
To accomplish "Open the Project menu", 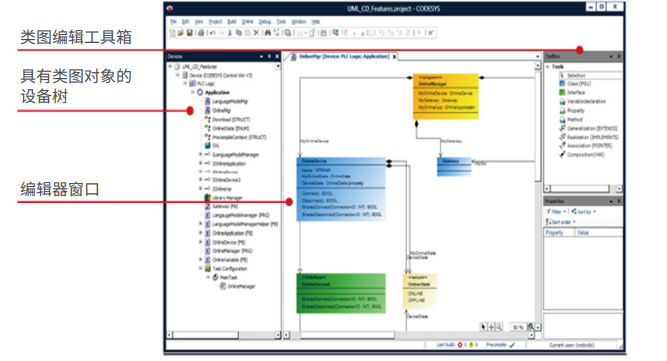I will point(215,22).
